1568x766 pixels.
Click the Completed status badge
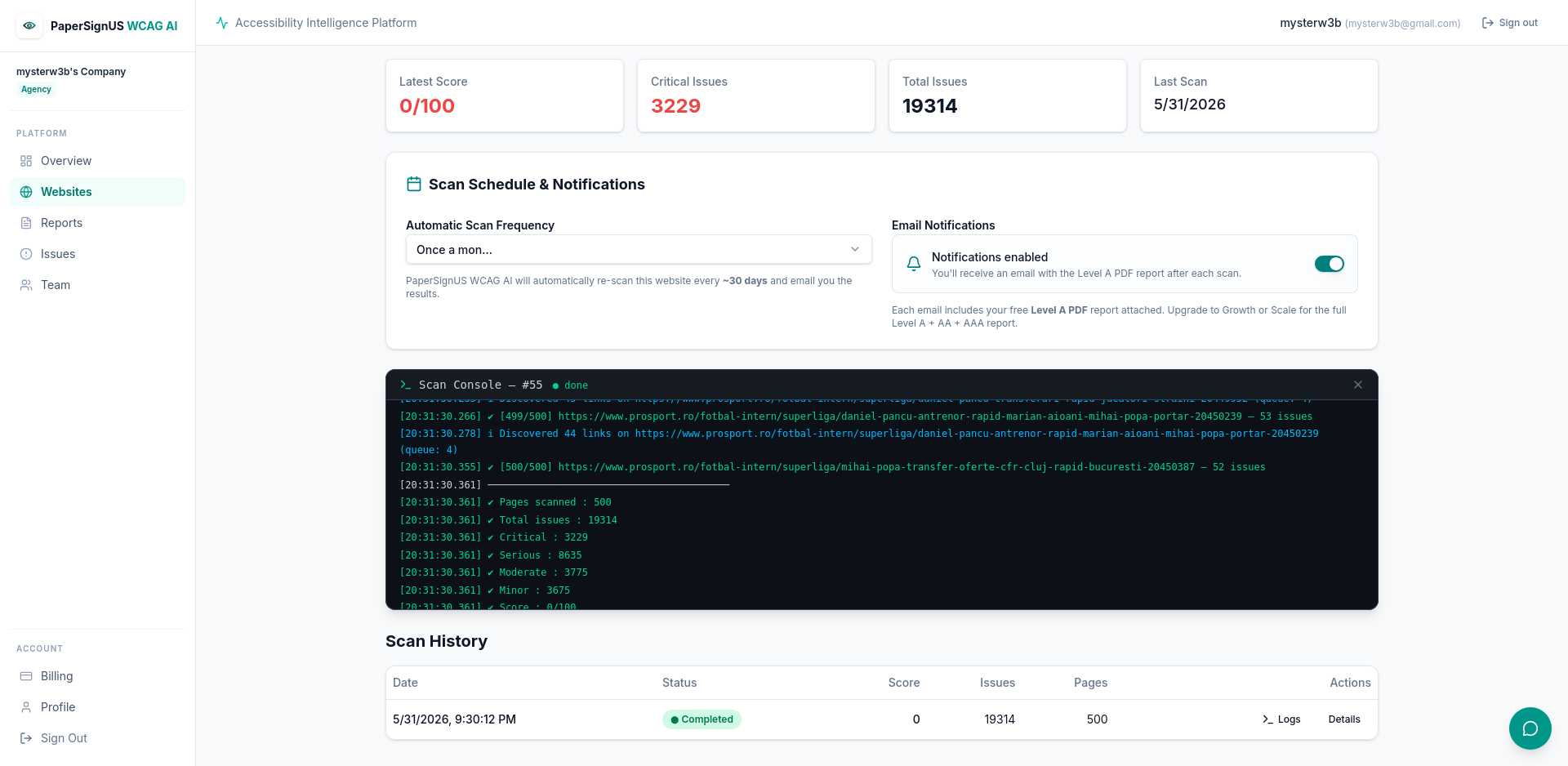click(x=702, y=719)
